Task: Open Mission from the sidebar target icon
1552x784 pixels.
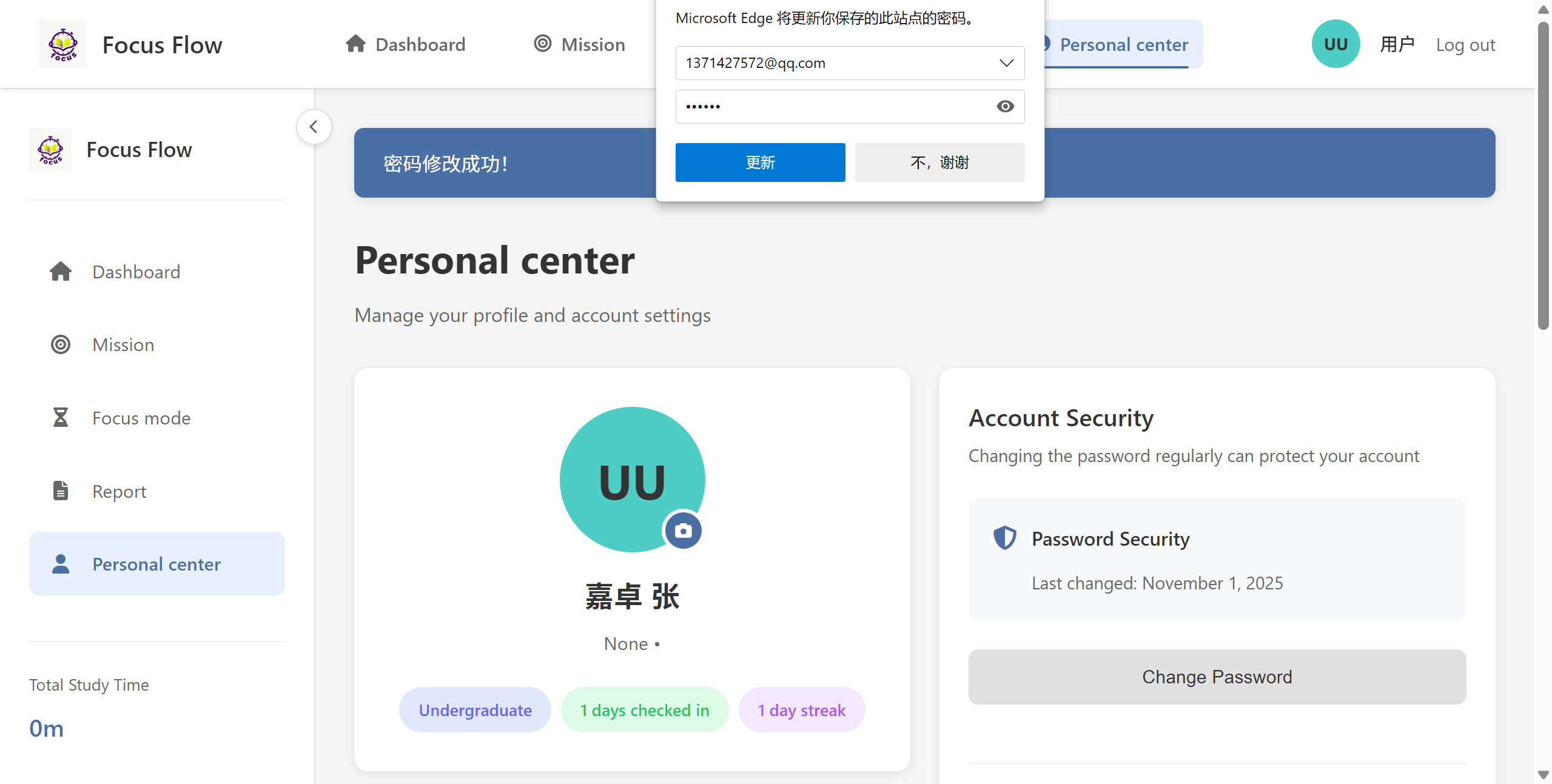Action: (61, 344)
